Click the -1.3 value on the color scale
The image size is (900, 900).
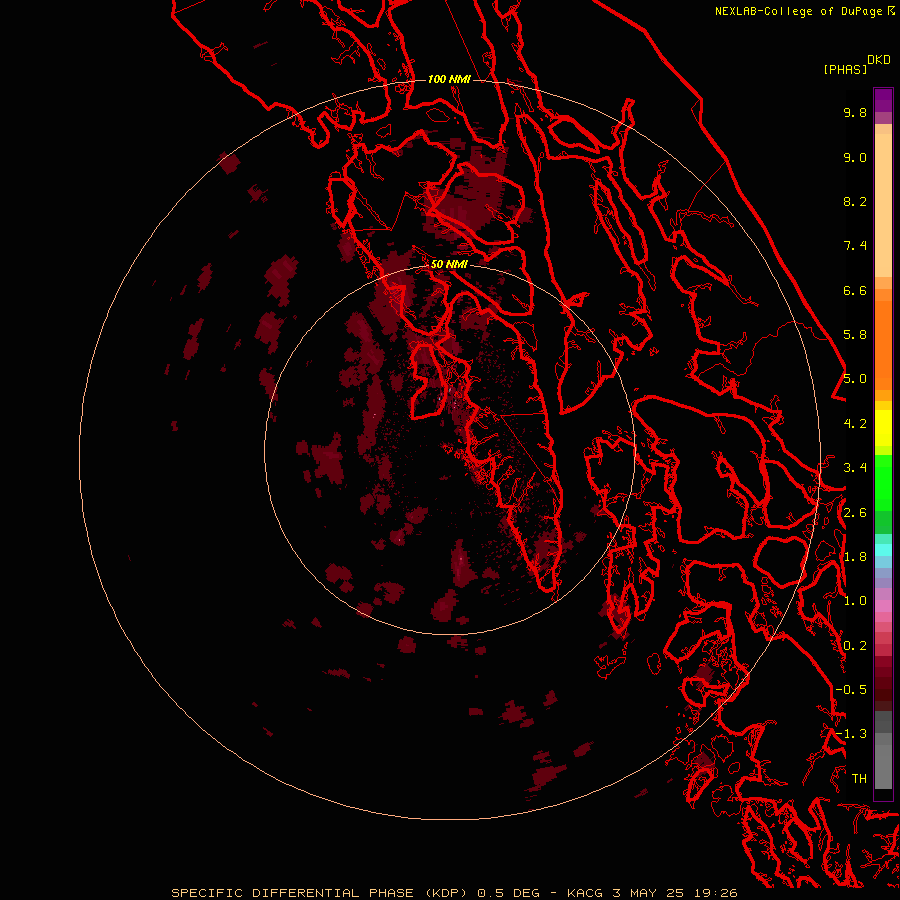851,734
